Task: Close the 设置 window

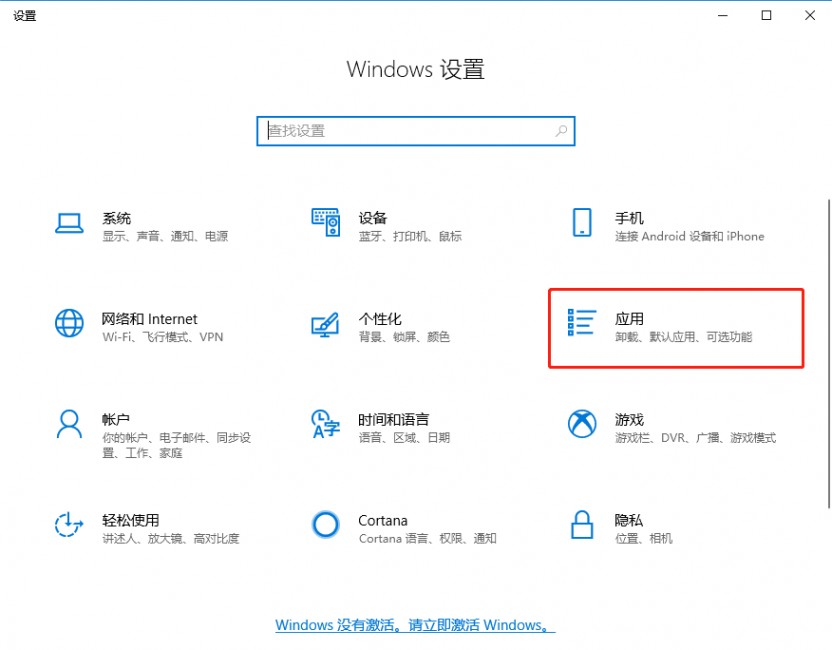Action: coord(809,15)
